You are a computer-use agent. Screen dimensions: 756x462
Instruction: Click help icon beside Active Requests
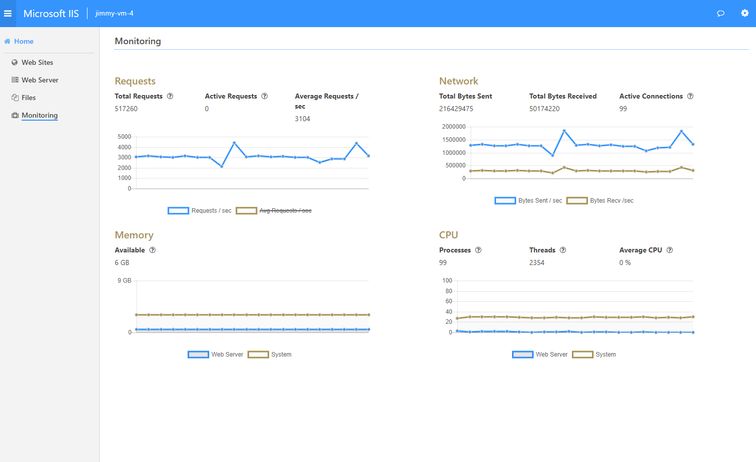coord(265,96)
